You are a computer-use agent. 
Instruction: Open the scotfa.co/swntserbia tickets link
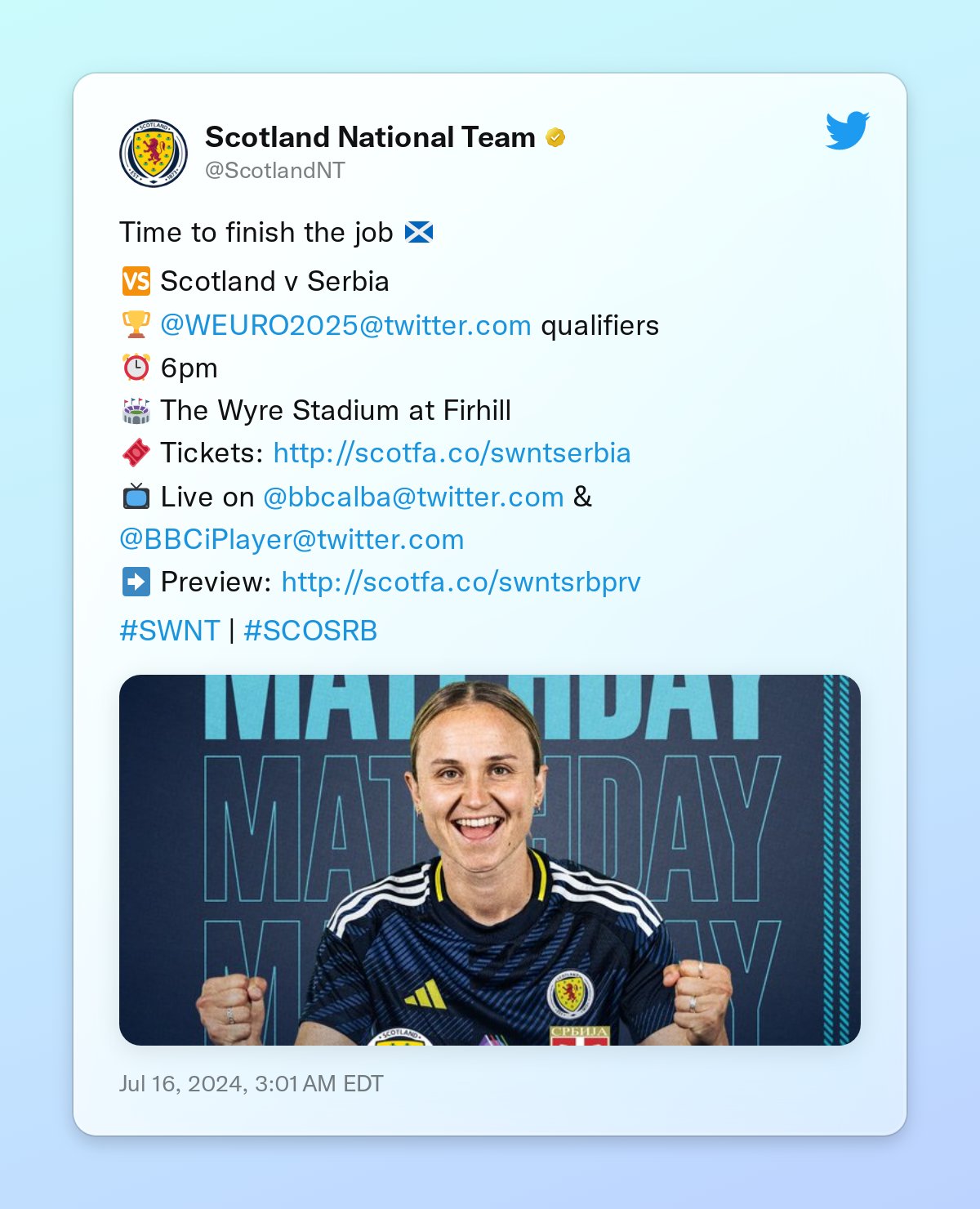pos(452,453)
